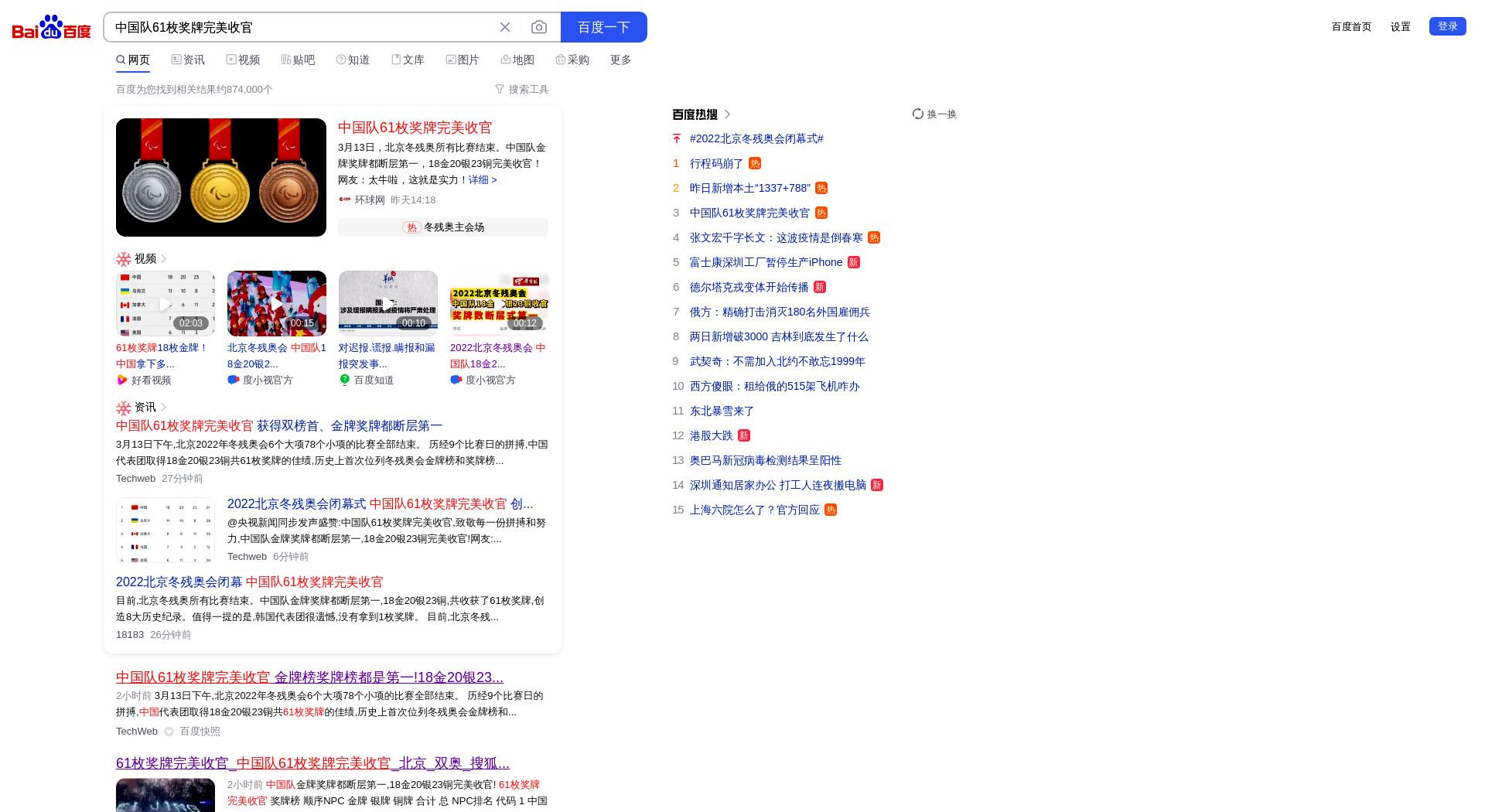Click pinned arrow icon in hot list
1485x812 pixels.
click(677, 138)
